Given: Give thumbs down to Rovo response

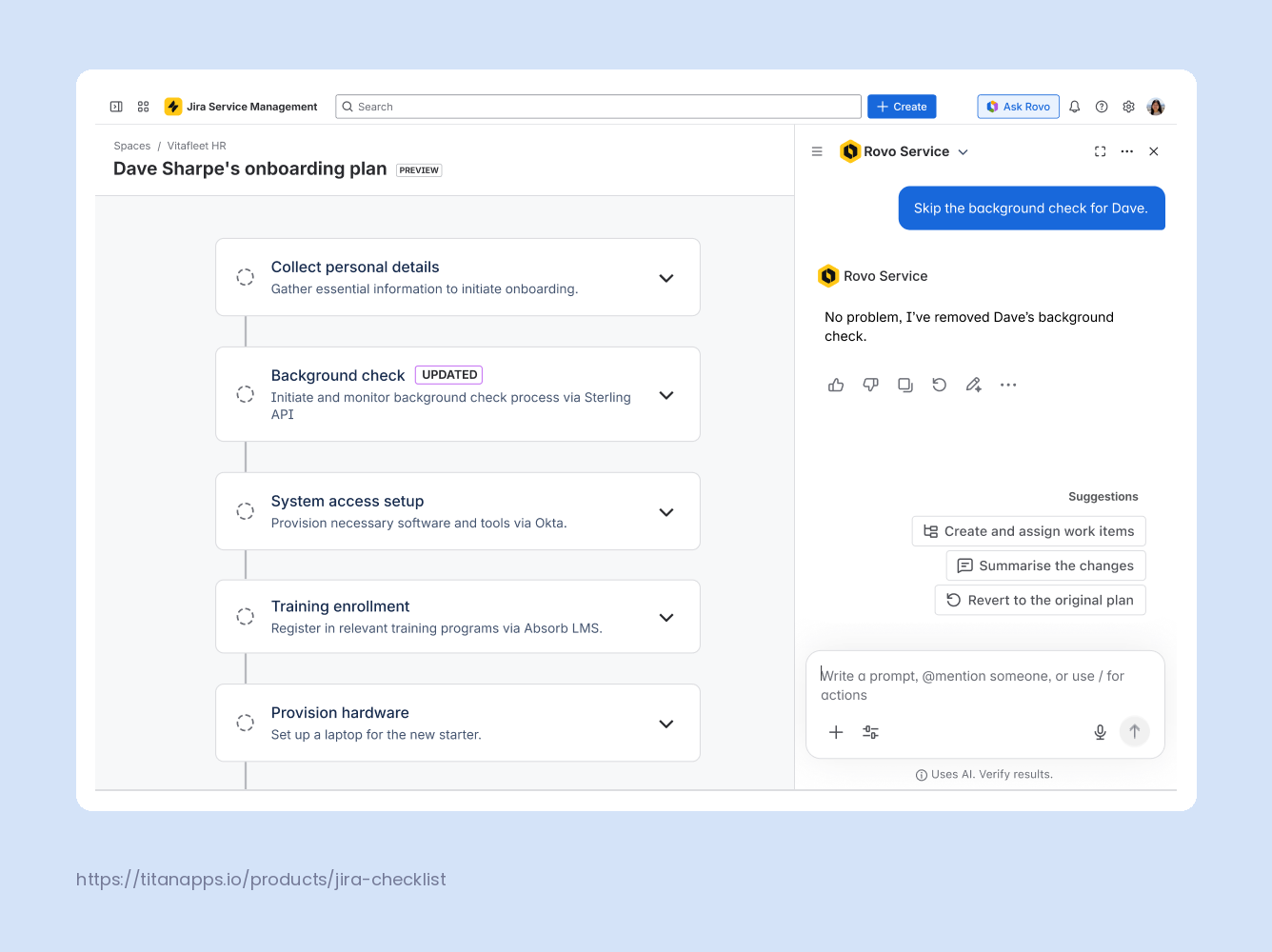Looking at the screenshot, I should (x=870, y=385).
